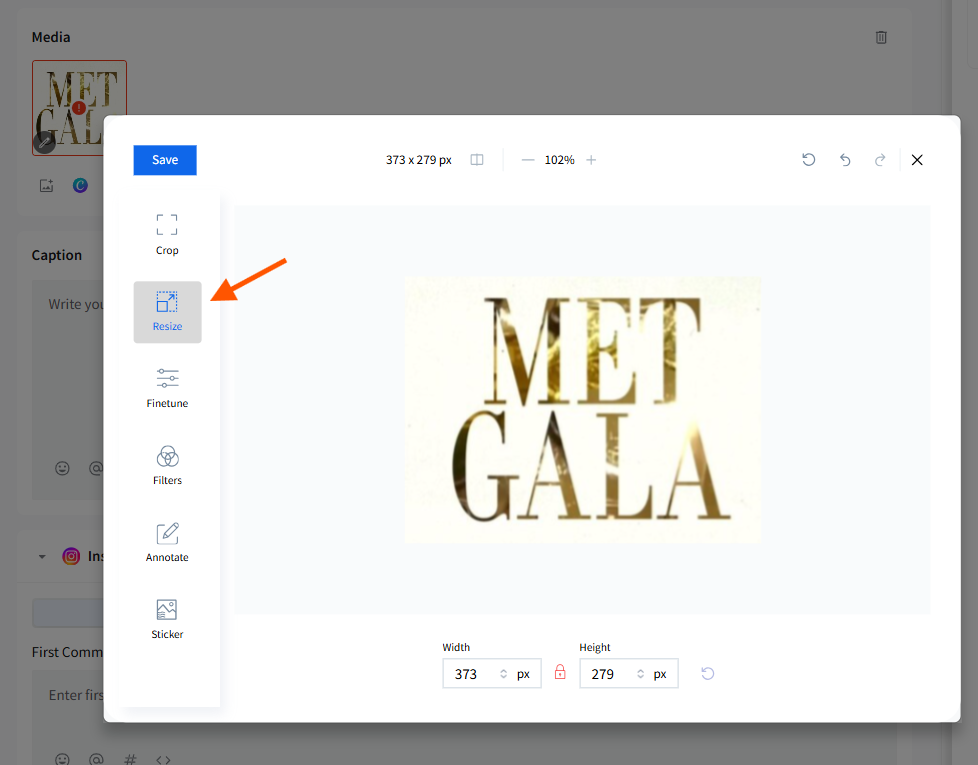The image size is (978, 765).
Task: Open the Filters tool
Action: 167,466
